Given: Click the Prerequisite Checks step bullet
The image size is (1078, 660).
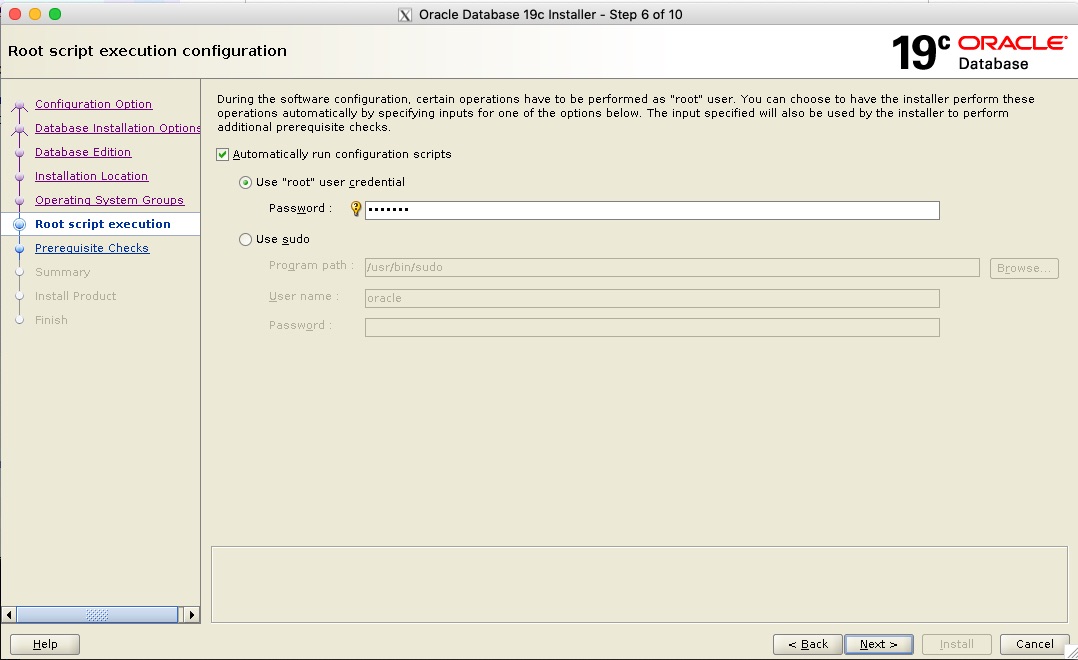Looking at the screenshot, I should pyautogui.click(x=19, y=248).
